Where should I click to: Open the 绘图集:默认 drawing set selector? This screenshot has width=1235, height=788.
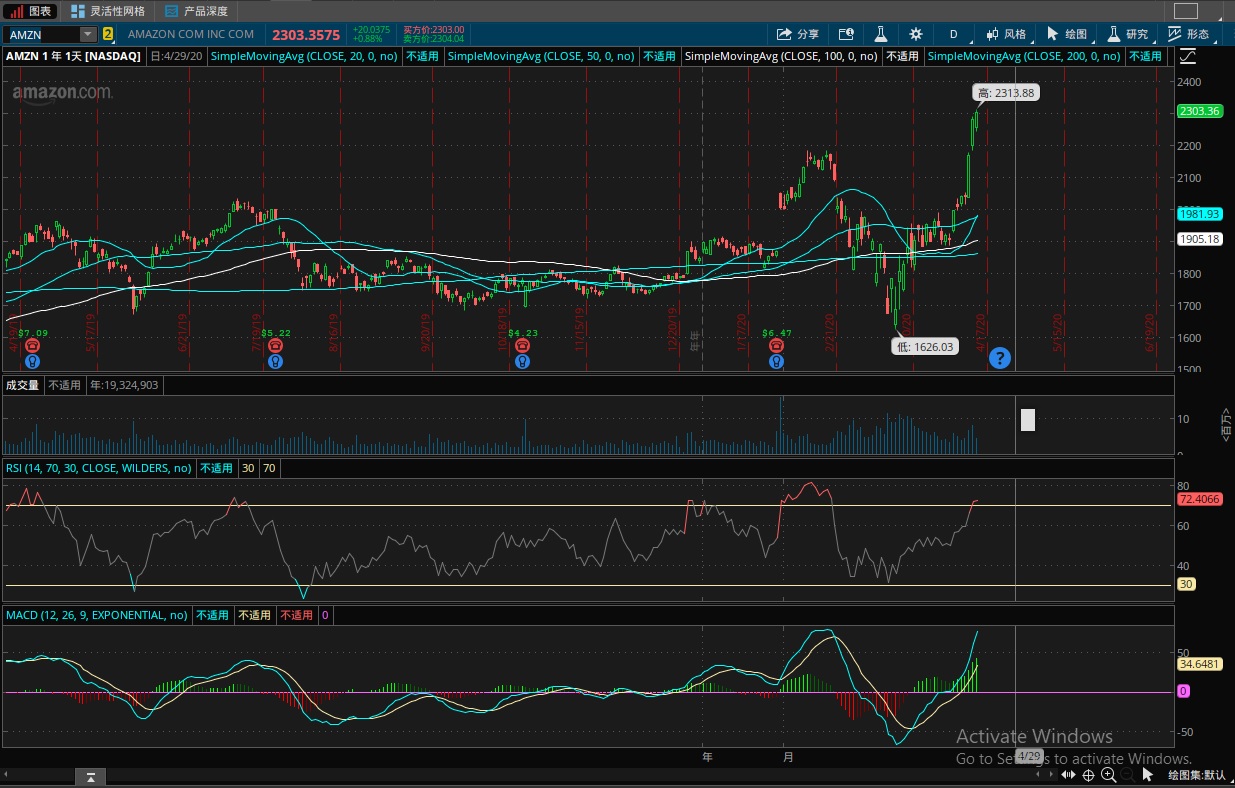pyautogui.click(x=1197, y=775)
